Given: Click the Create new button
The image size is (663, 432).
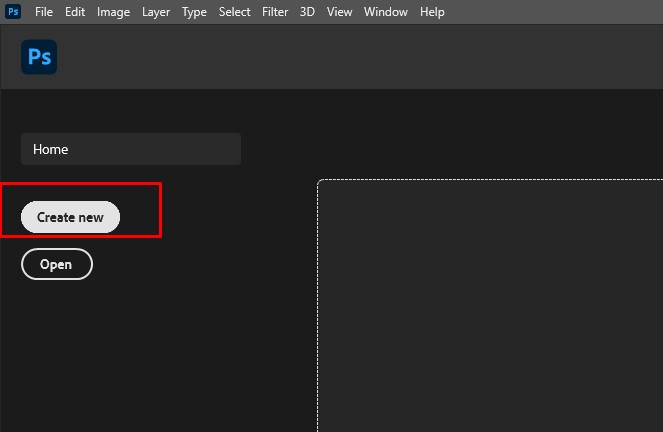Looking at the screenshot, I should pos(71,217).
